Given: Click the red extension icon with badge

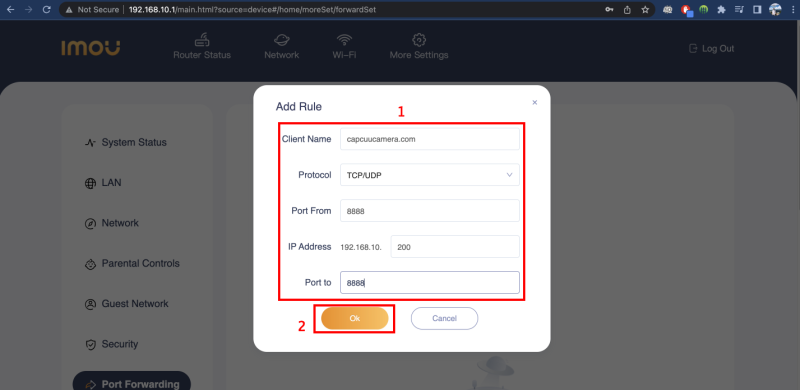Looking at the screenshot, I should click(x=686, y=10).
